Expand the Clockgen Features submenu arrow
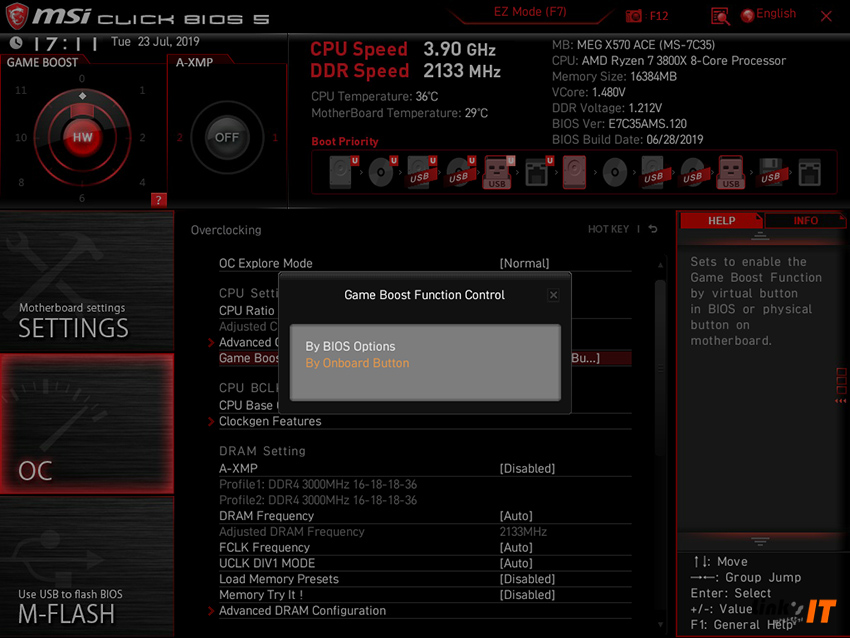The height and width of the screenshot is (638, 850). pos(211,421)
